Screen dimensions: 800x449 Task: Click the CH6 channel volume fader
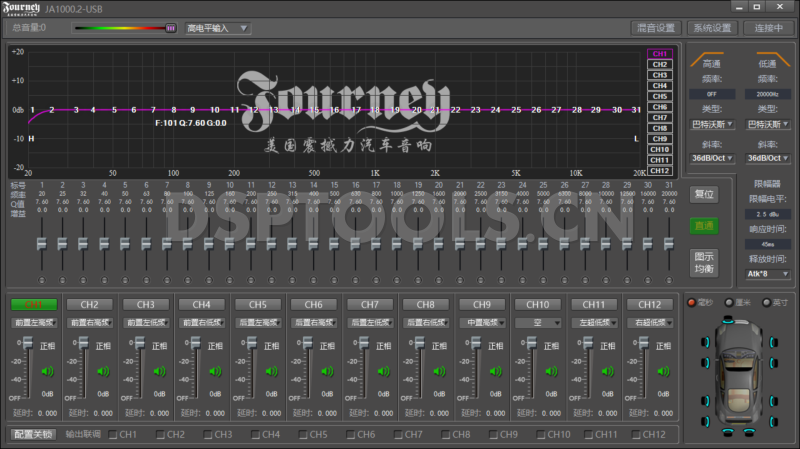pos(307,343)
